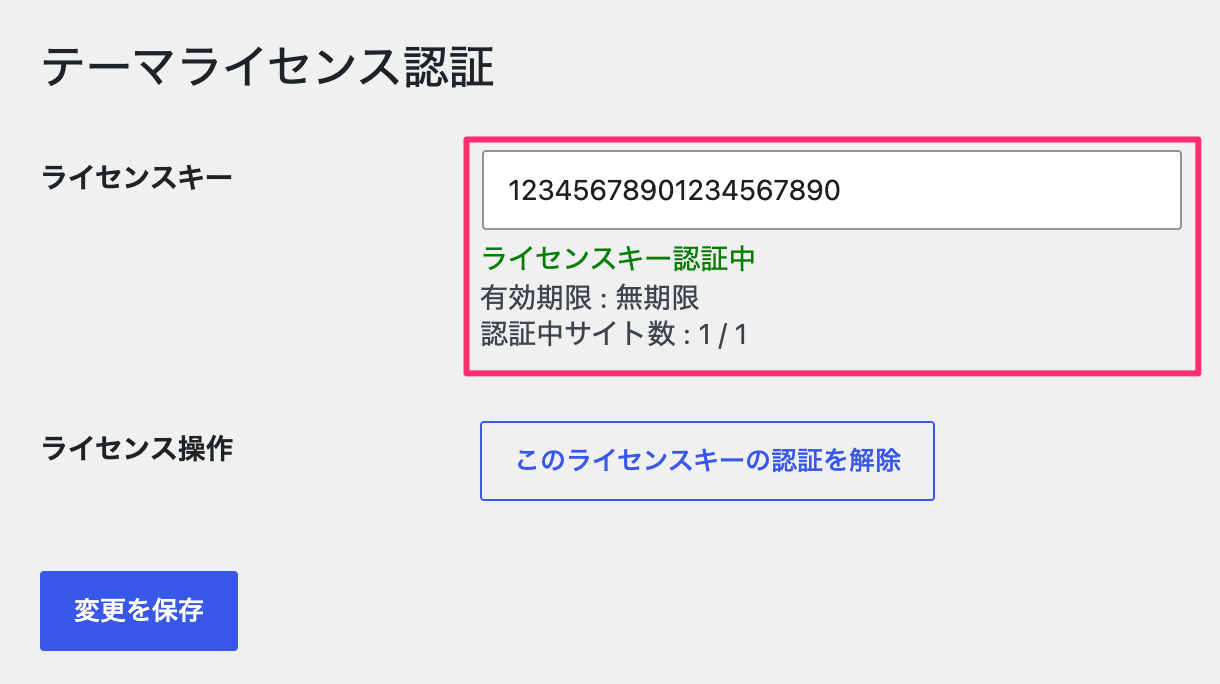Click the ライセンス操作 row label
1220x684 pixels.
pyautogui.click(x=137, y=449)
